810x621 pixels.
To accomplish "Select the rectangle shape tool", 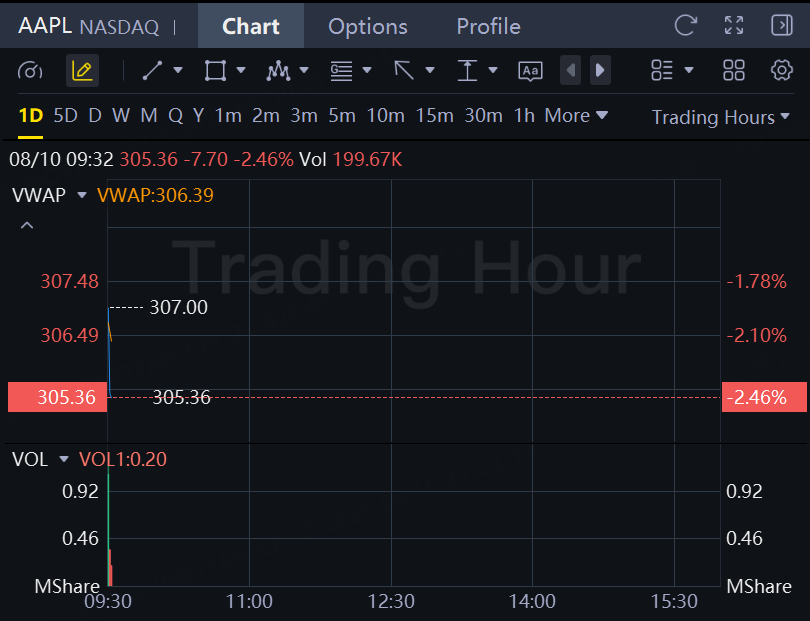I will (215, 71).
